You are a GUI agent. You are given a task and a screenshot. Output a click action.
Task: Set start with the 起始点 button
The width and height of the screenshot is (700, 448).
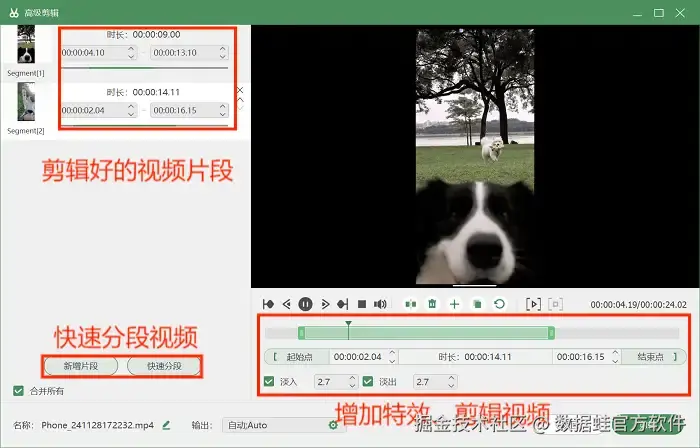[x=298, y=357]
